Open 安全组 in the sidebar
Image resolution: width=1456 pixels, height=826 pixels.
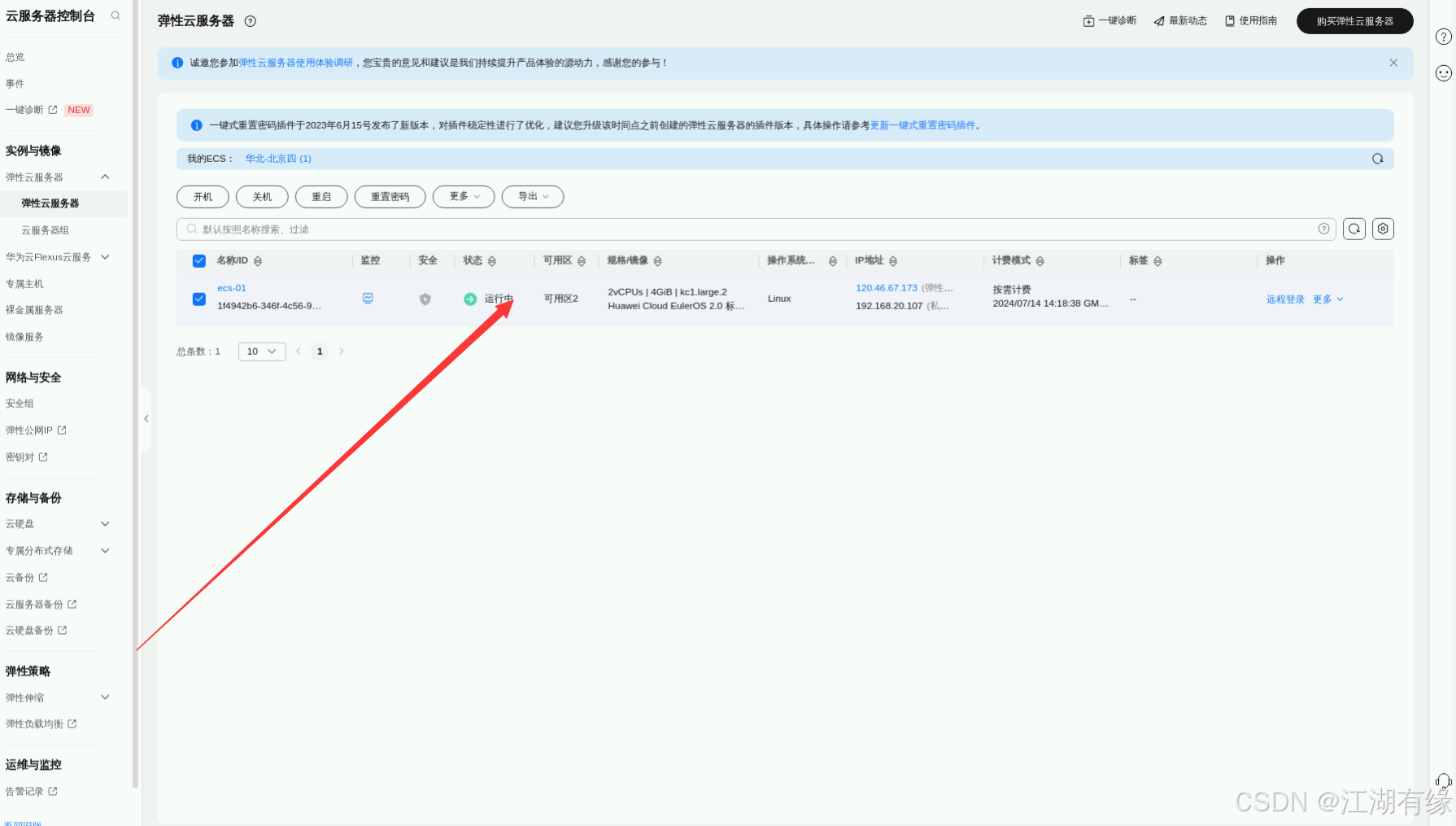pyautogui.click(x=20, y=404)
